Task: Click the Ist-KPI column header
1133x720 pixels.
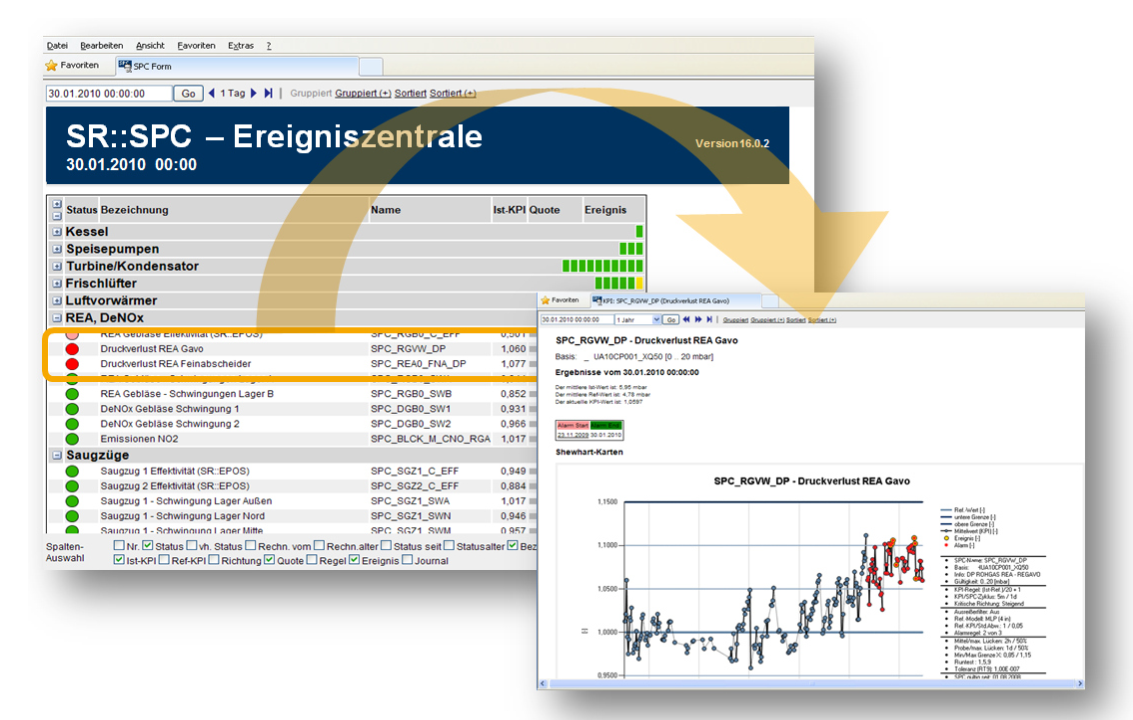Action: pyautogui.click(x=509, y=210)
